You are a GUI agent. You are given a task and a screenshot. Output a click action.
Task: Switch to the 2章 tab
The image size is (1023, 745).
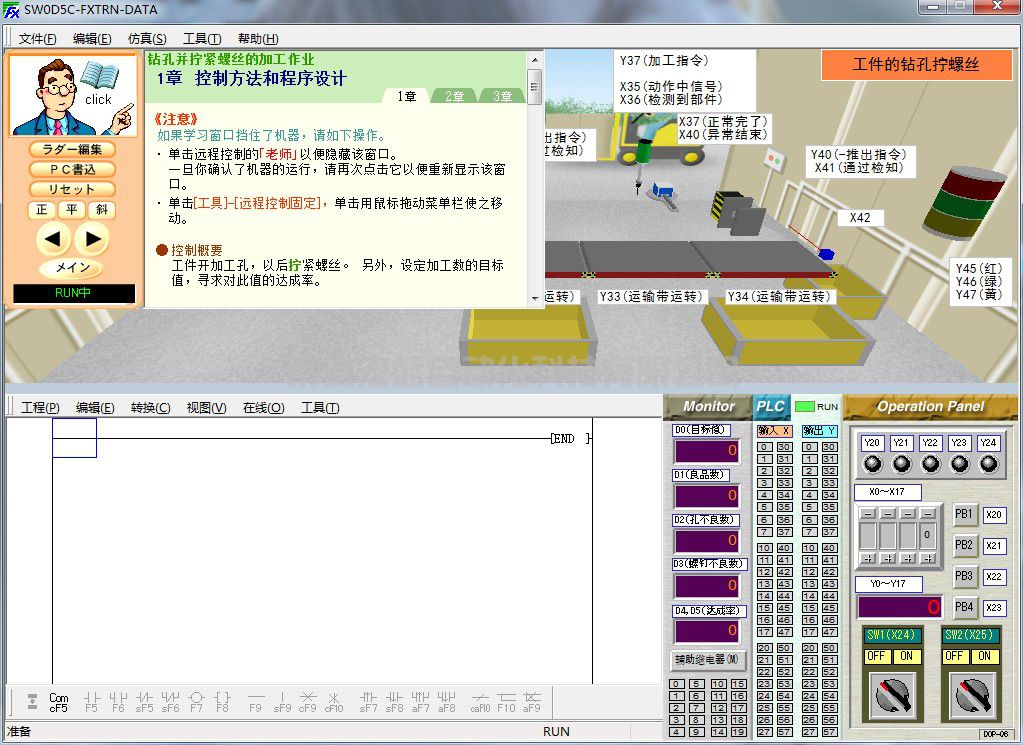(x=454, y=96)
